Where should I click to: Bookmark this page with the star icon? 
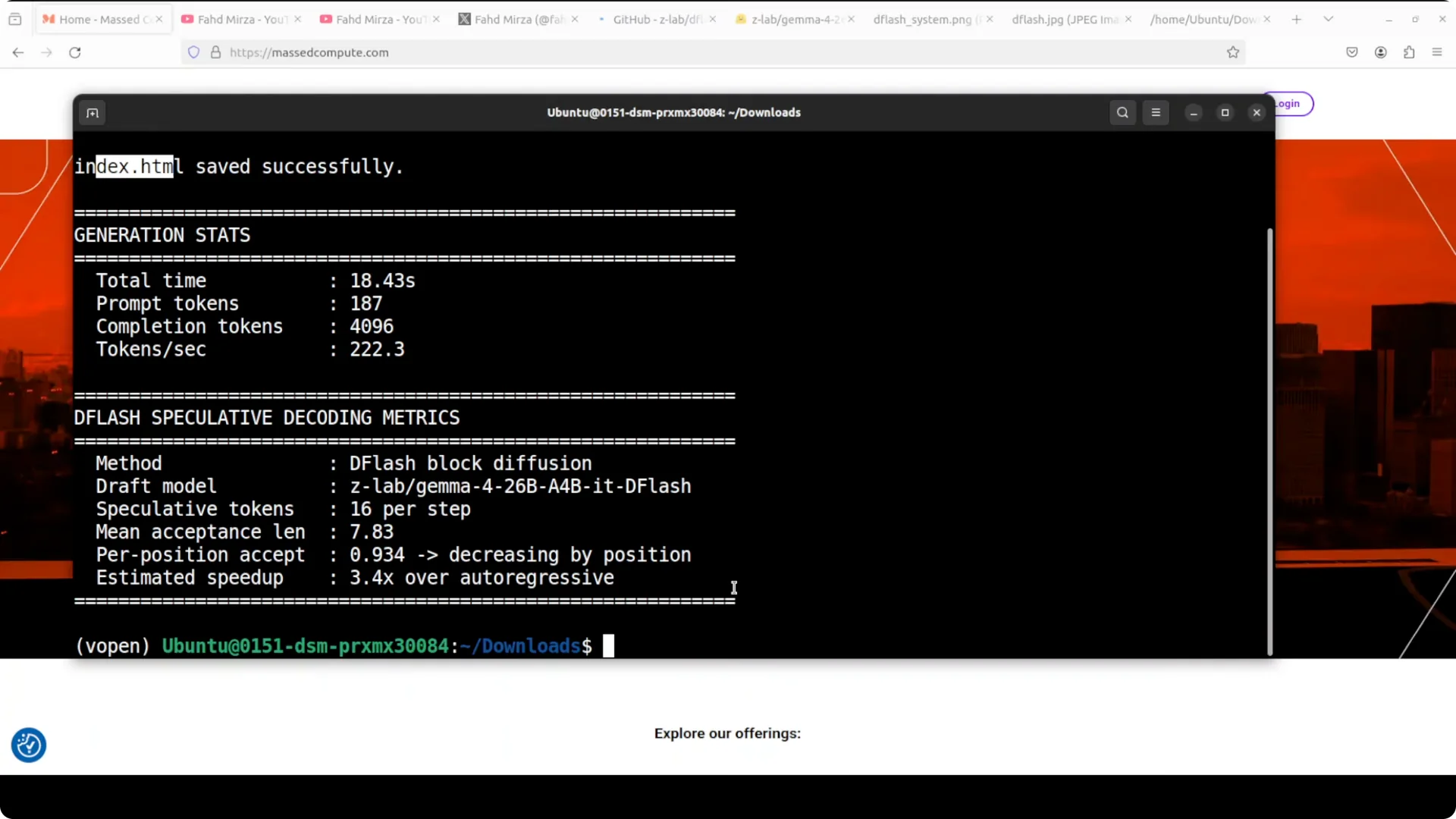pos(1233,52)
